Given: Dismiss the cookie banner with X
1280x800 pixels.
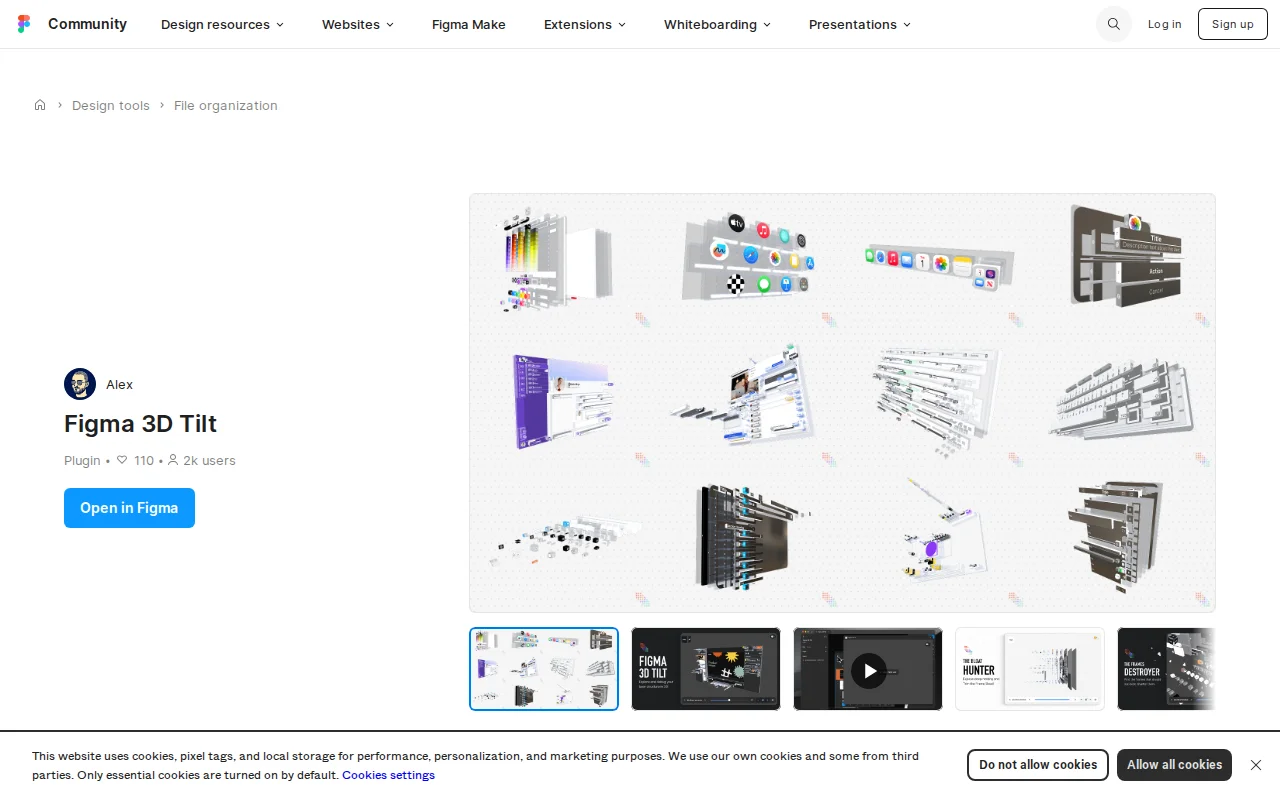Looking at the screenshot, I should coord(1256,765).
